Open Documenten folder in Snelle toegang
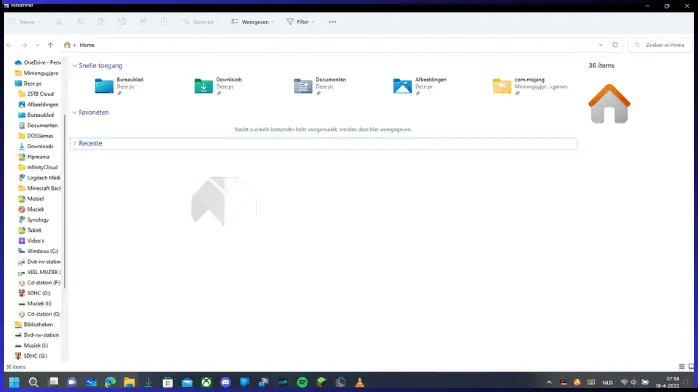The height and width of the screenshot is (392, 698). point(320,85)
